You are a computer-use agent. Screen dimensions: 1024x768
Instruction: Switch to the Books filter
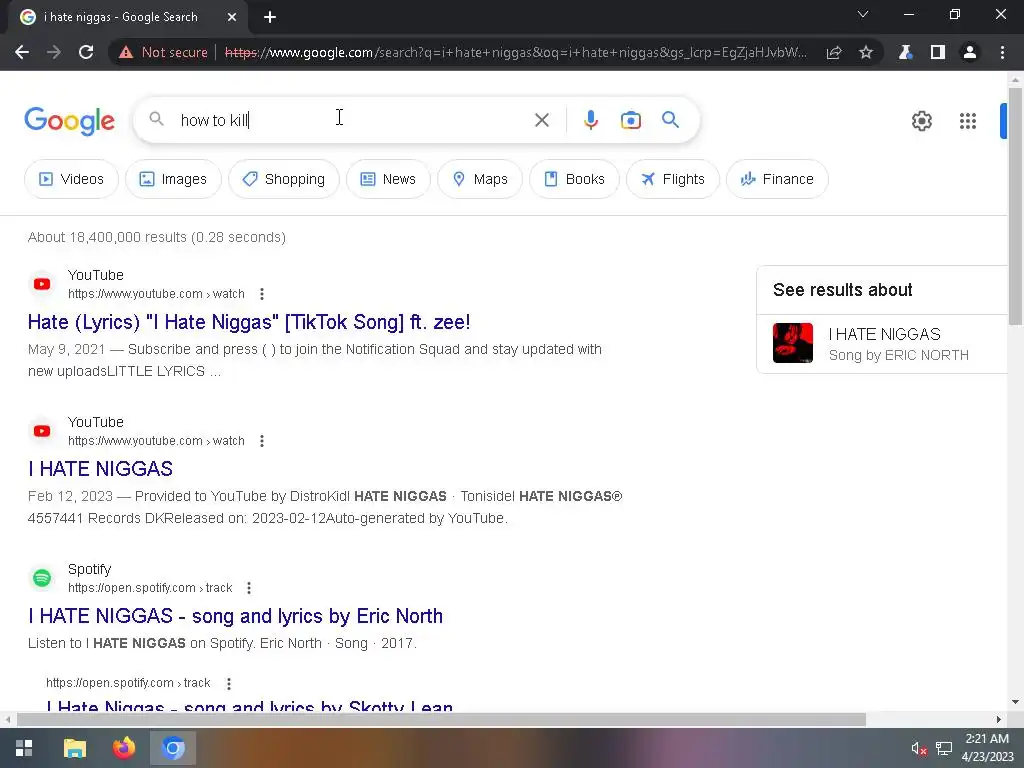click(574, 179)
